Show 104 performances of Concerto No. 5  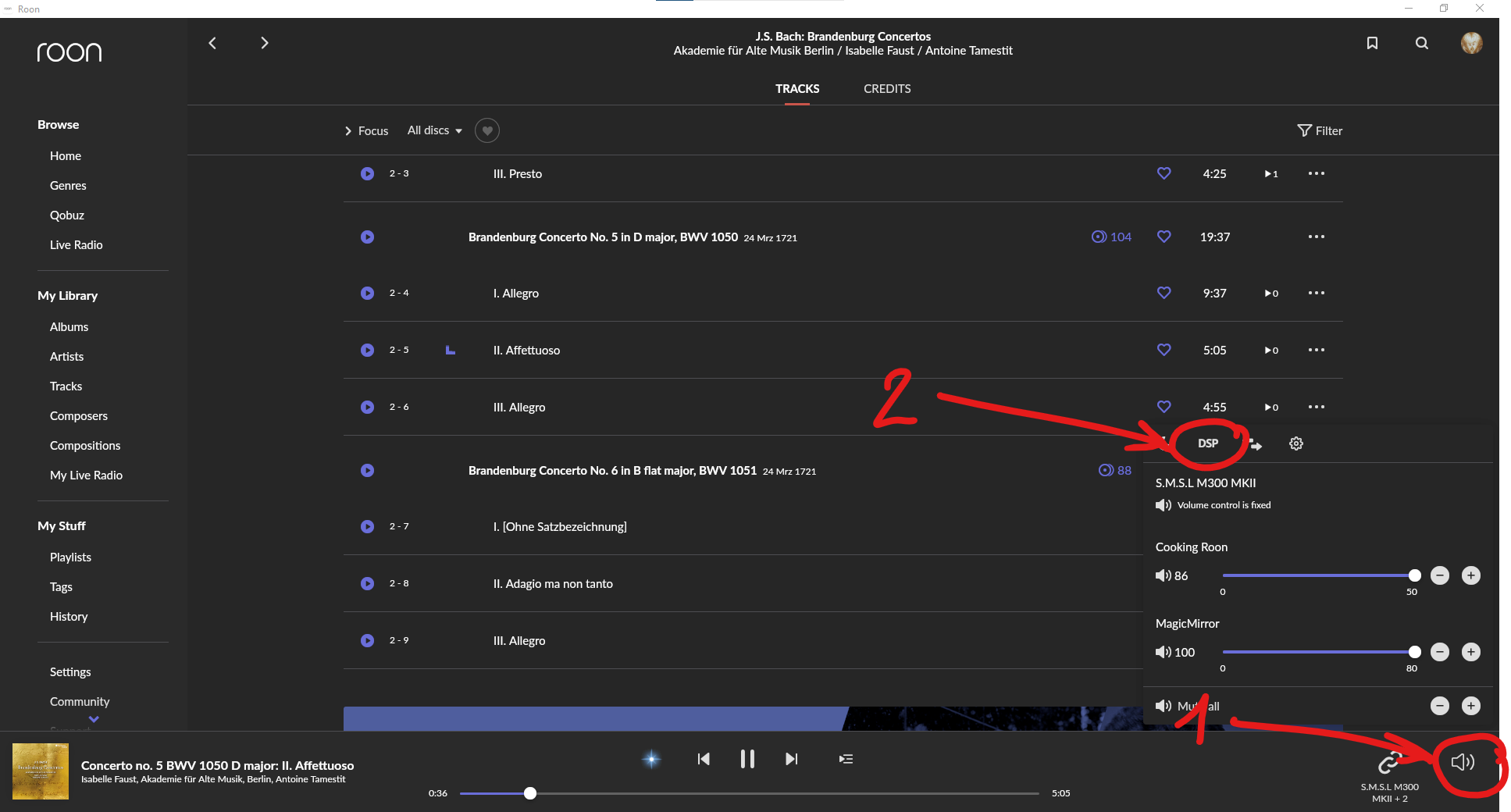(1111, 237)
